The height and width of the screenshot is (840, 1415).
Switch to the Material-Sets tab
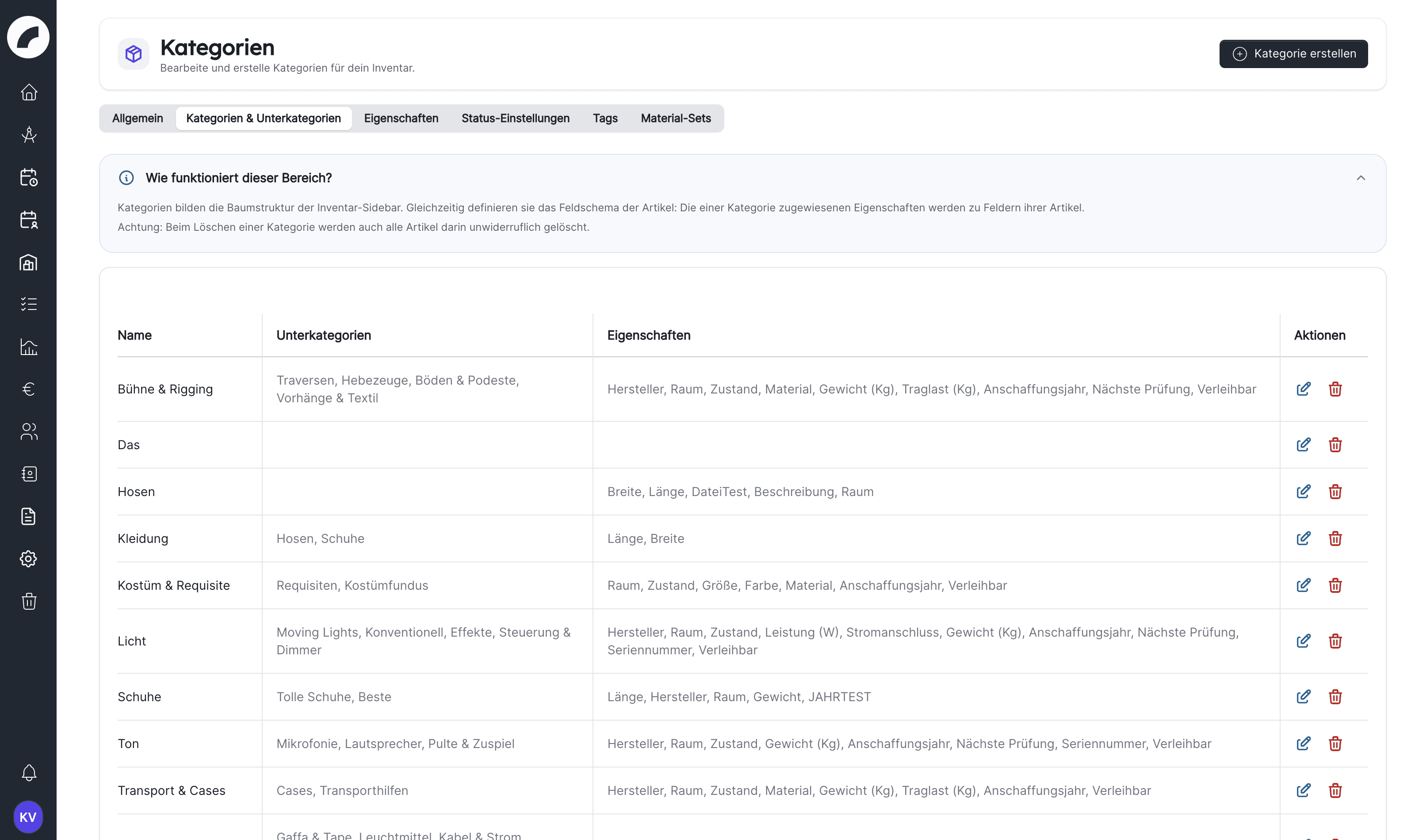[675, 118]
